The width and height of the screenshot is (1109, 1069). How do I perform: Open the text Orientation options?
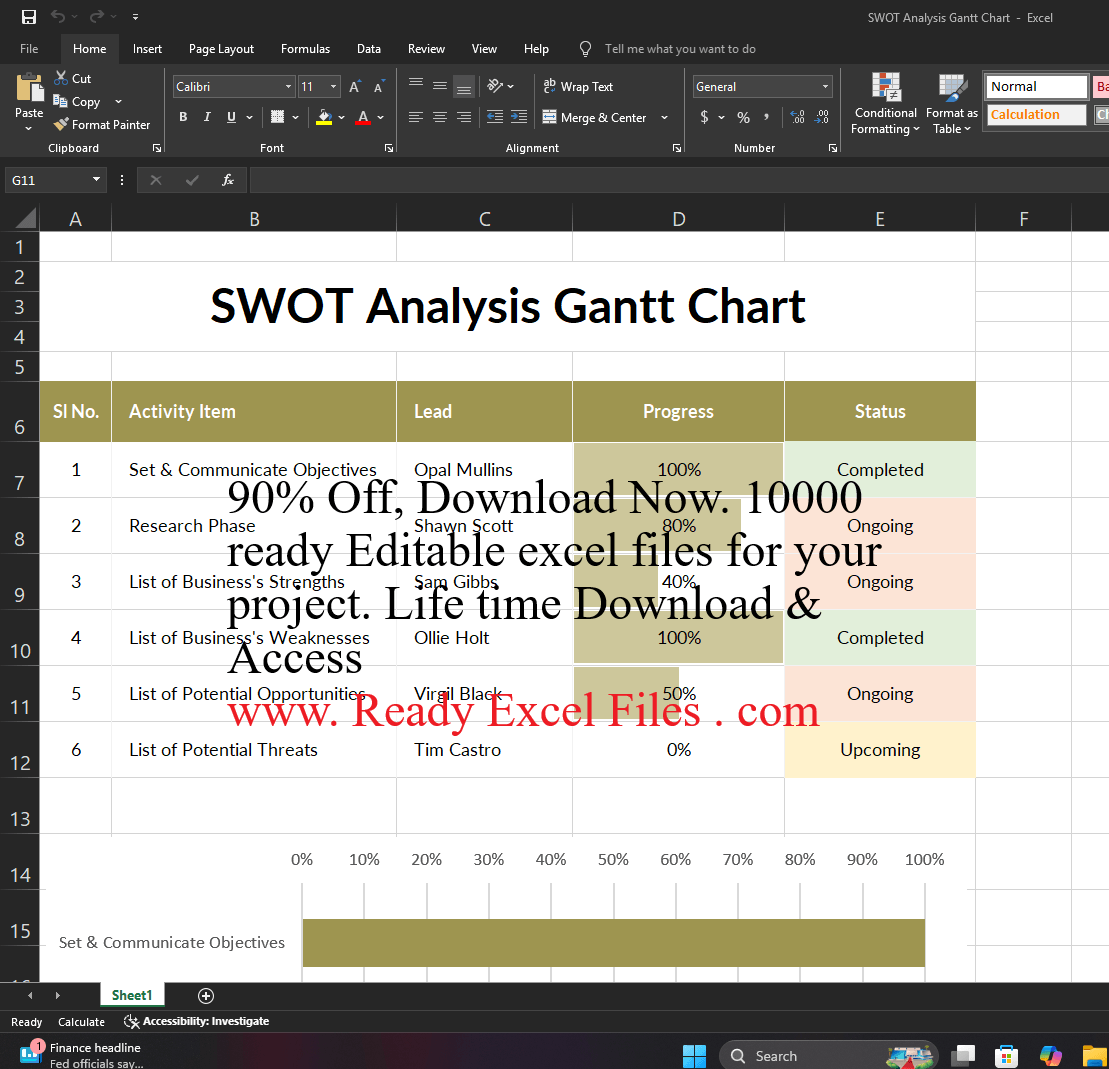coord(501,86)
